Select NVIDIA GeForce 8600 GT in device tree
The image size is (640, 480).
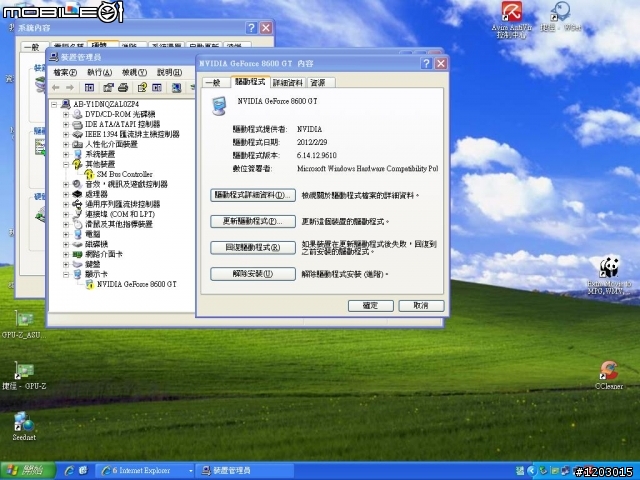click(137, 284)
